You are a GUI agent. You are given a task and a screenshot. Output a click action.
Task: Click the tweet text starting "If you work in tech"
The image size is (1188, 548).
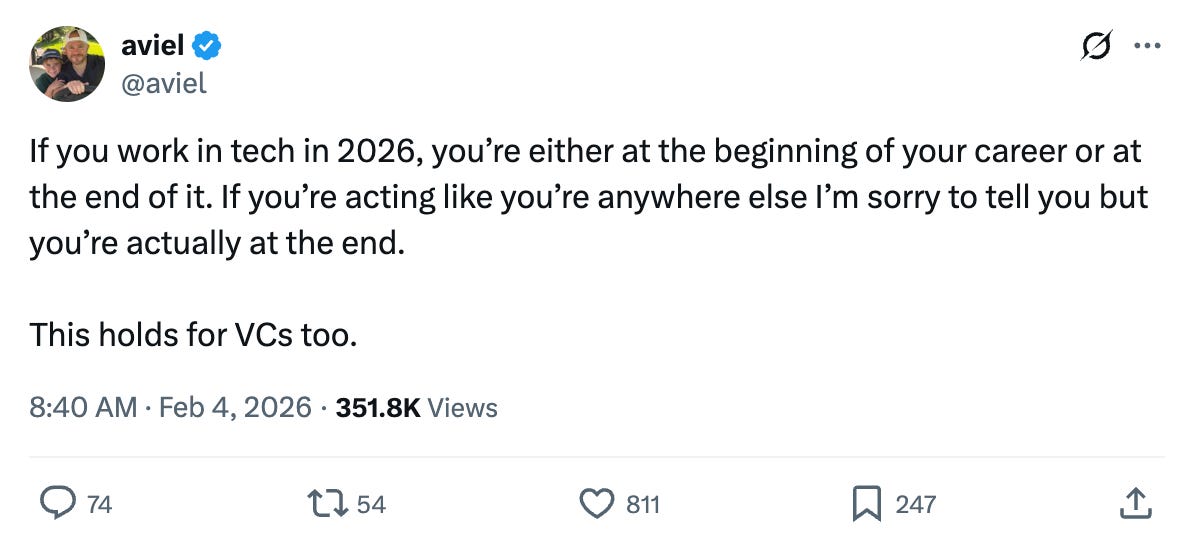[589, 199]
